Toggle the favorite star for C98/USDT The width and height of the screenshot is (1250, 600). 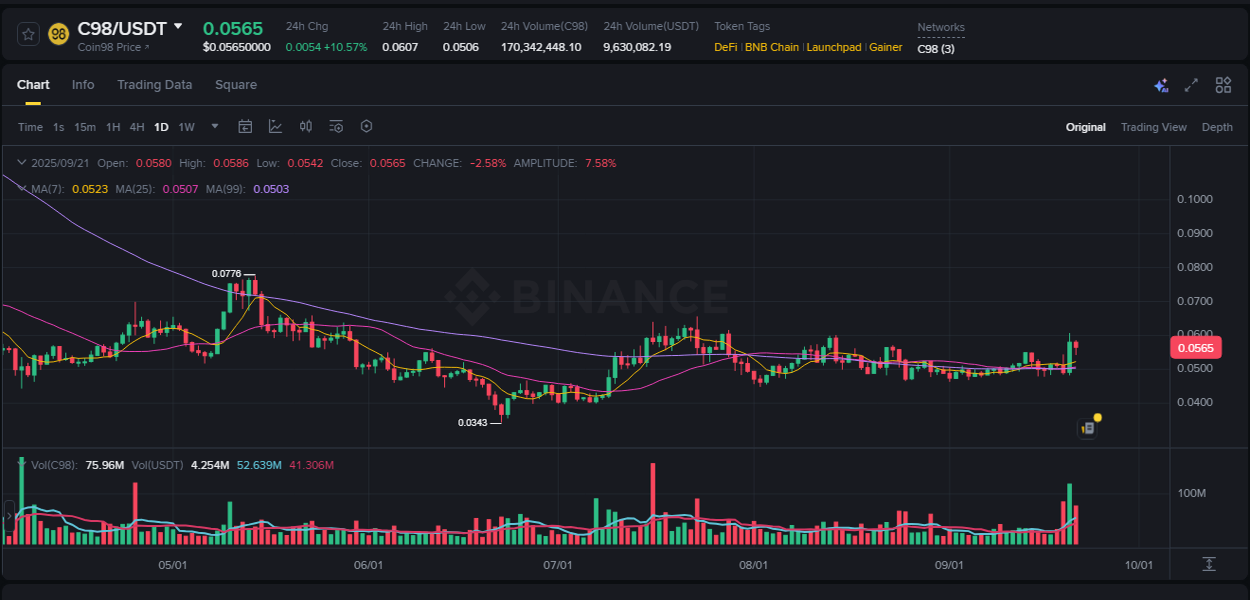27,33
